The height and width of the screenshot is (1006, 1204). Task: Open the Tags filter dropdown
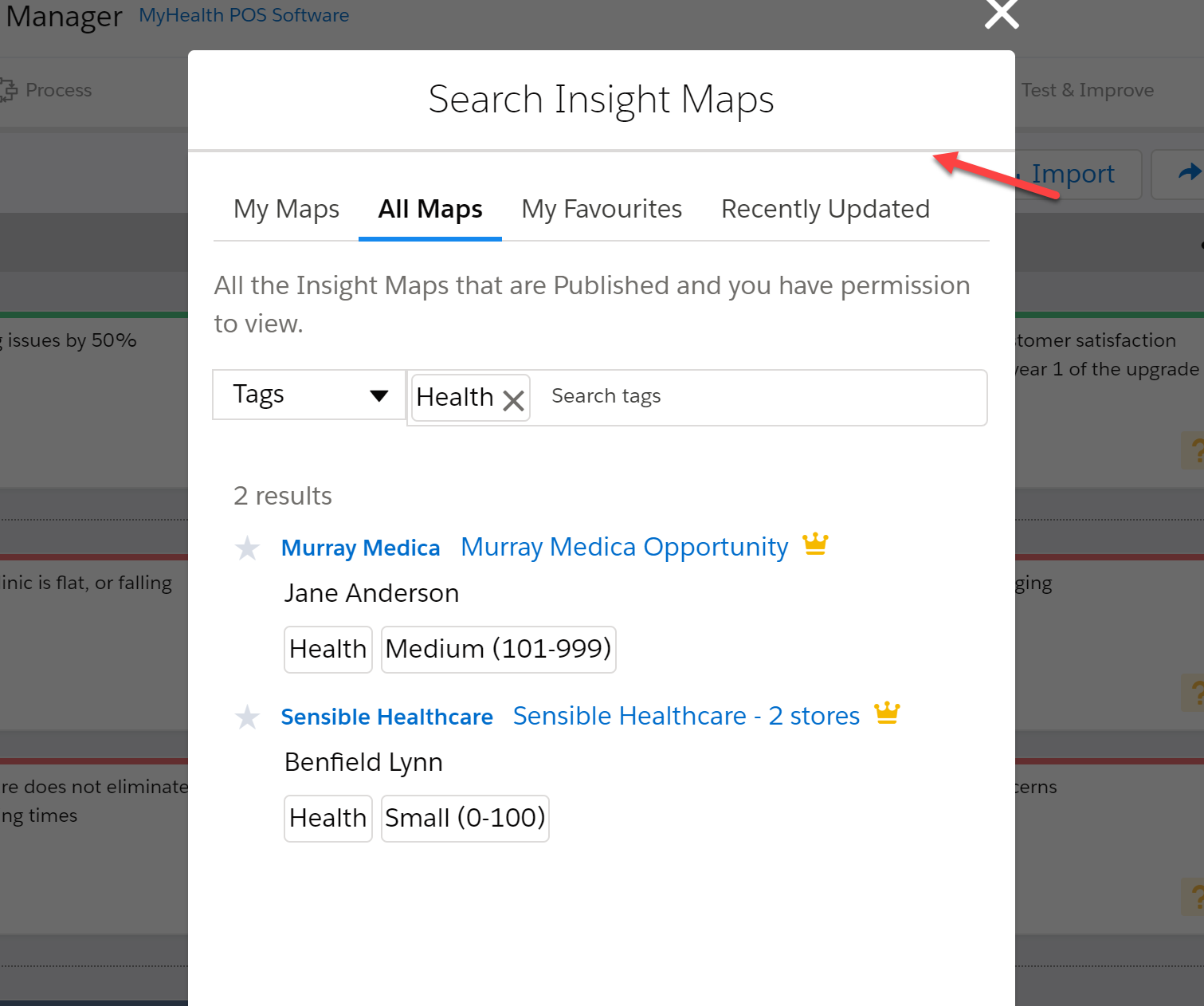click(309, 395)
